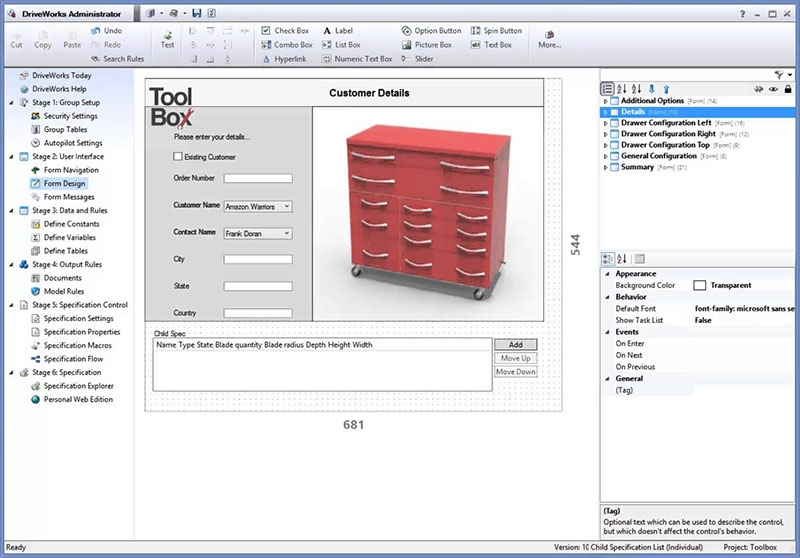Click the Move Up button

(515, 358)
